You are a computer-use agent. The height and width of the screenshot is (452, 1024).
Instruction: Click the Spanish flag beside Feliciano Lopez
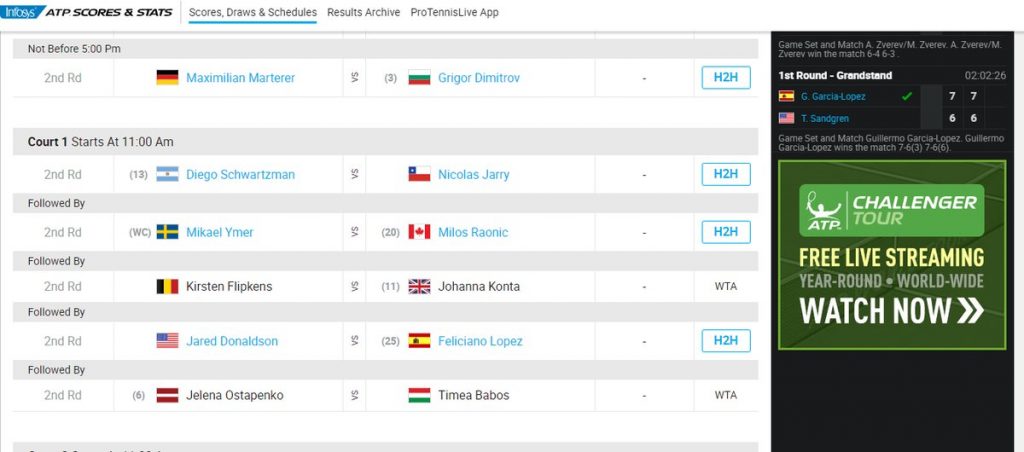419,341
